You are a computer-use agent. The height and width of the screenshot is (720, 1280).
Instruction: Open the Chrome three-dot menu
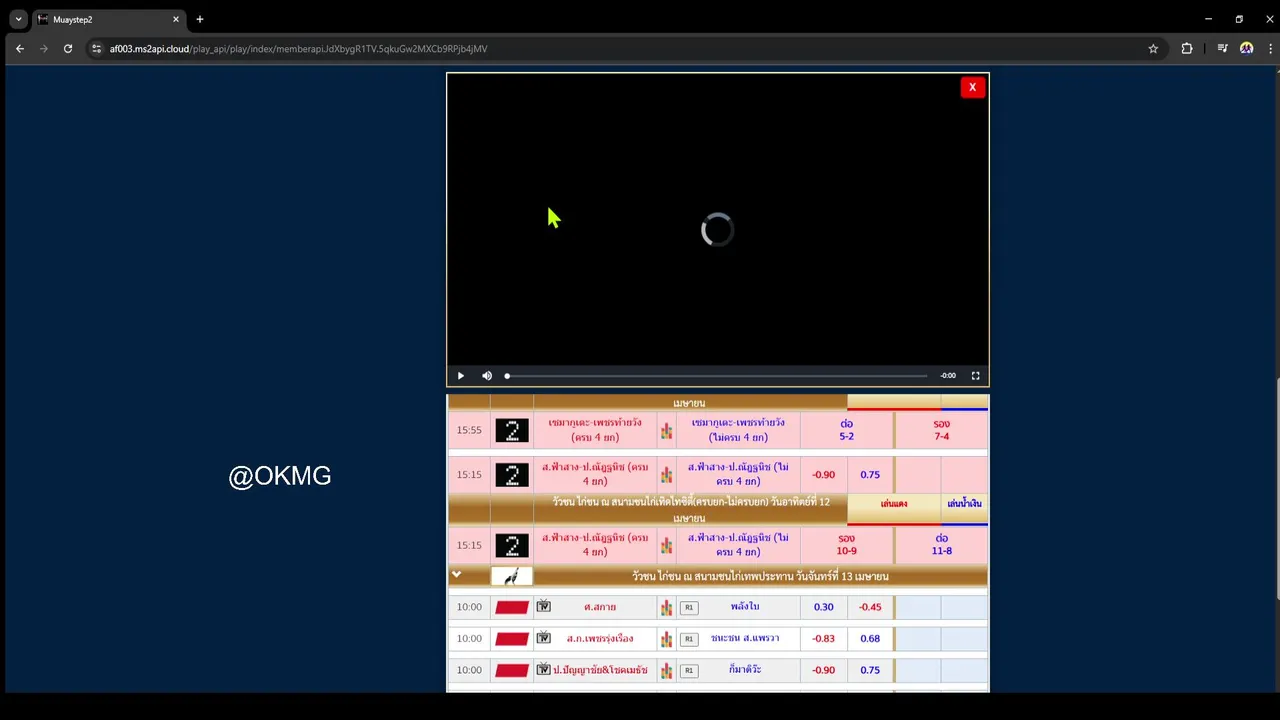pos(1269,48)
